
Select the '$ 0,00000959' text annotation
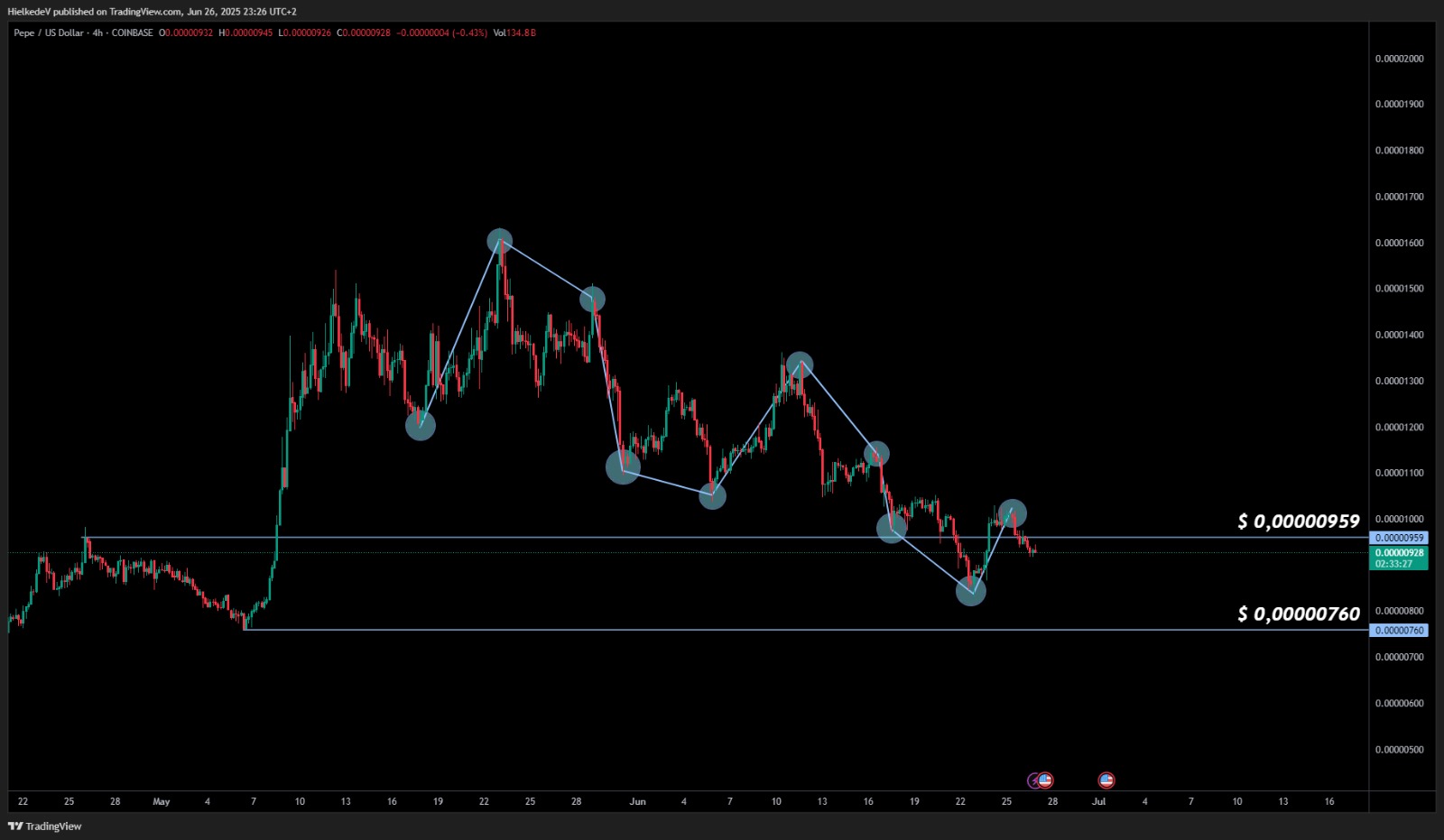pos(1299,522)
